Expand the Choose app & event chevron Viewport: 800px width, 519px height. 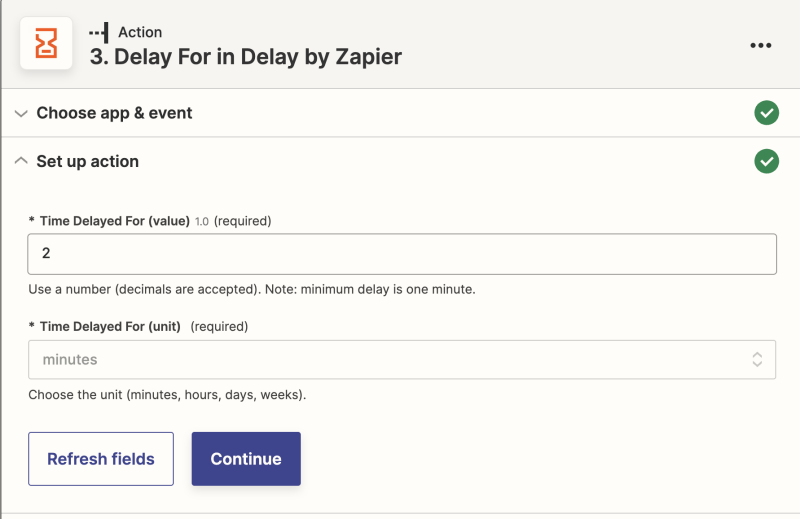coord(21,113)
